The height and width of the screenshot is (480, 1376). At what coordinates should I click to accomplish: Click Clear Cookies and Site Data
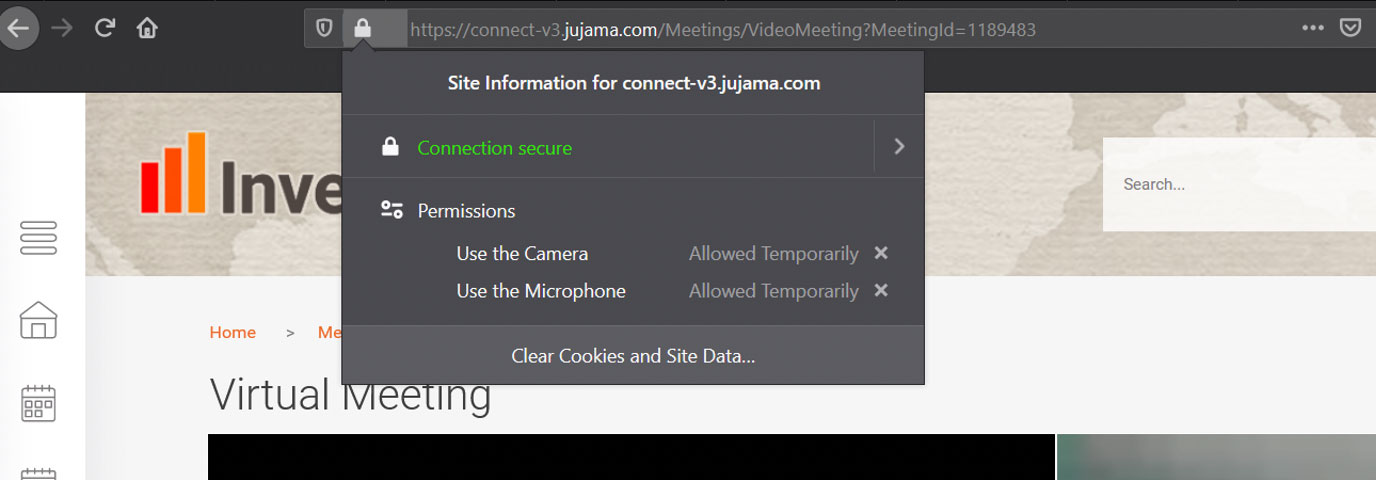coord(633,356)
